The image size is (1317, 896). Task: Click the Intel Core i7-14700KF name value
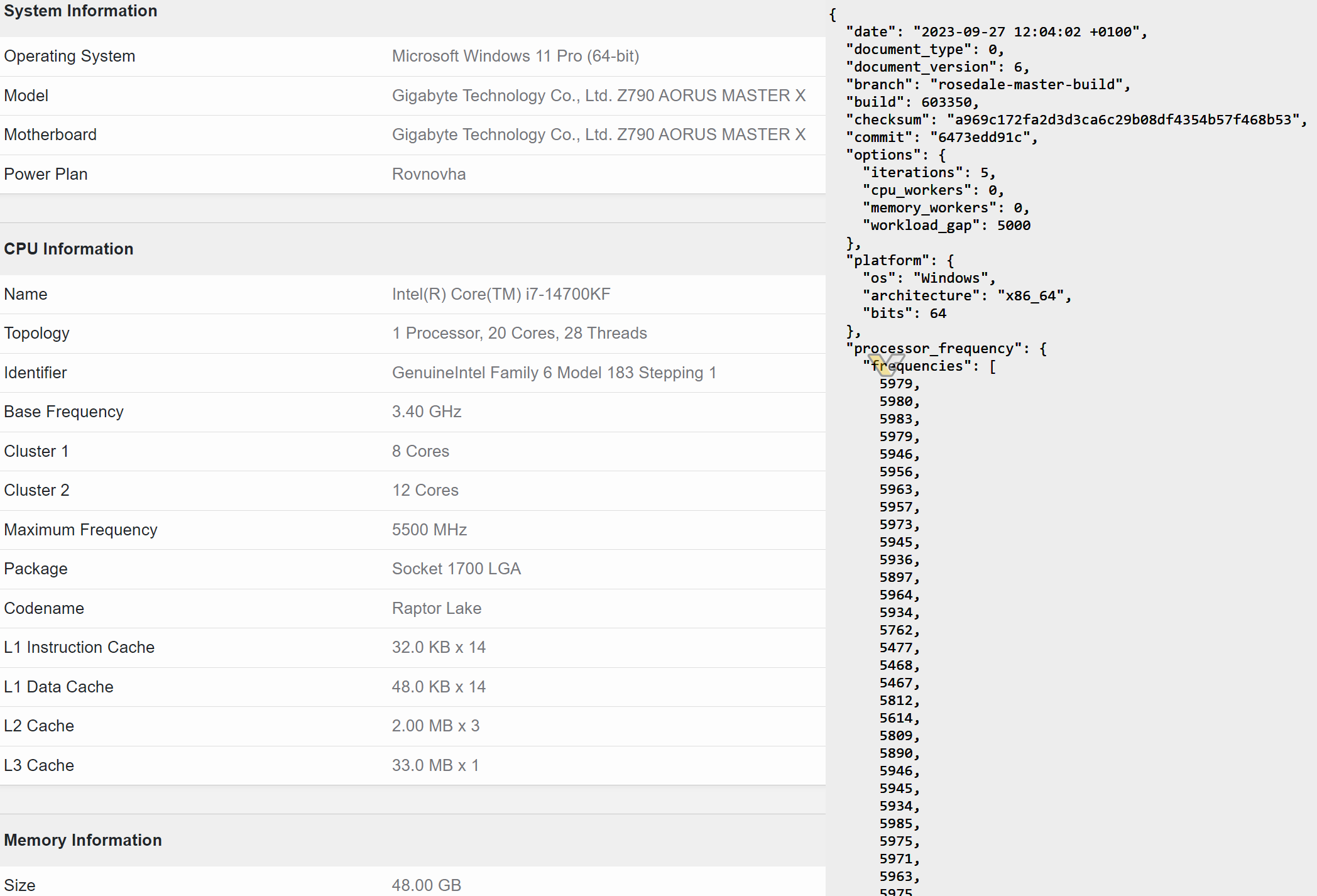501,294
